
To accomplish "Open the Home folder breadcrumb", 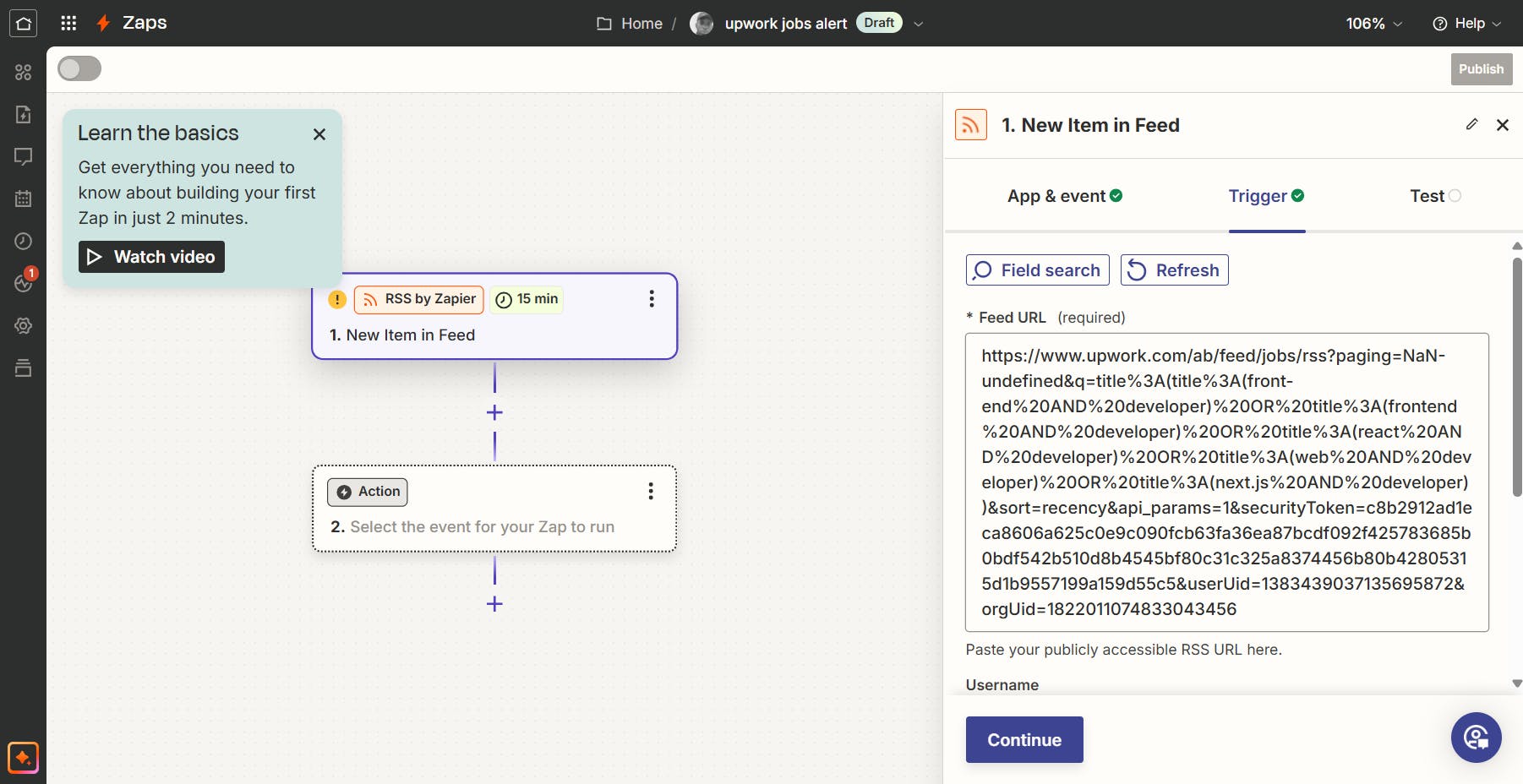I will (630, 24).
